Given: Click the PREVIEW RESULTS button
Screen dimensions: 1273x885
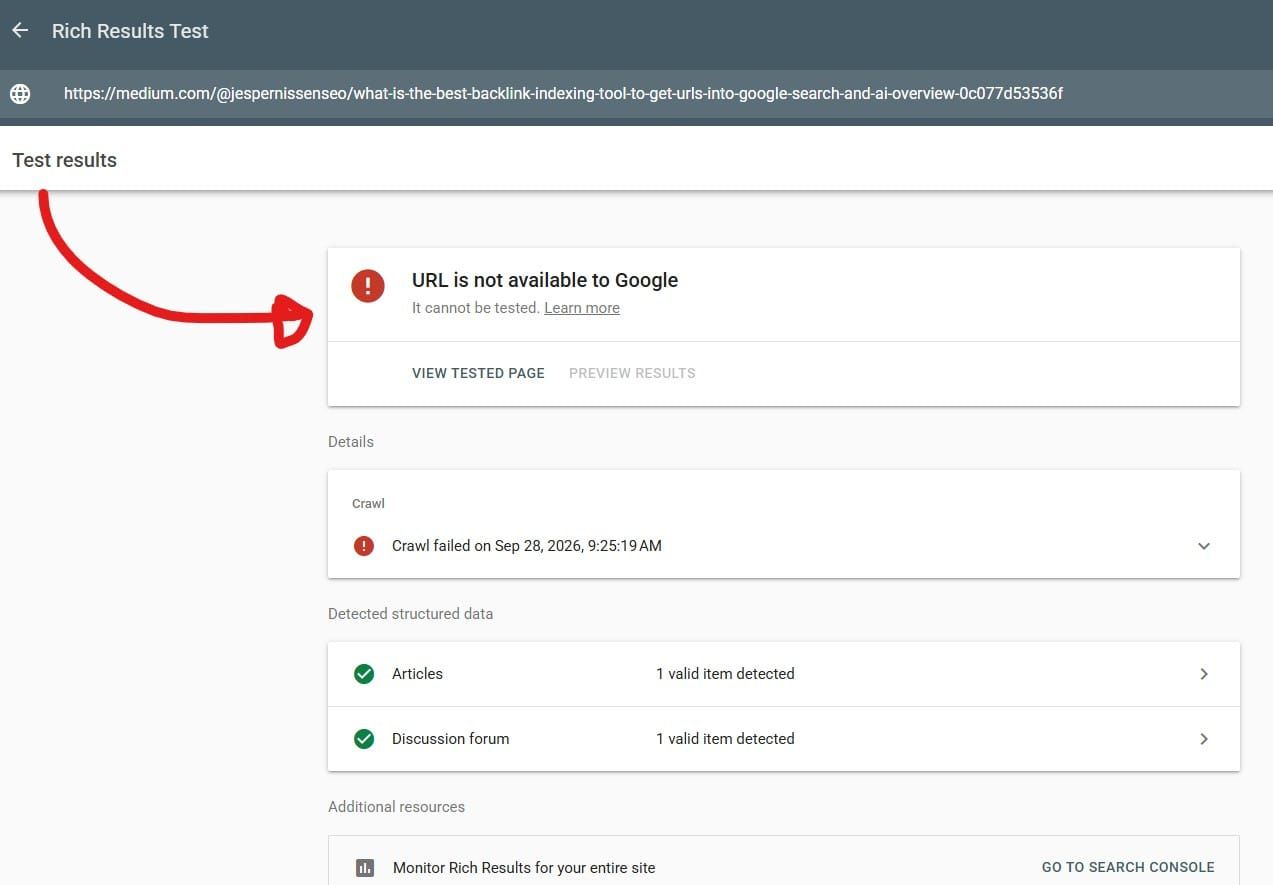Looking at the screenshot, I should click(x=632, y=373).
